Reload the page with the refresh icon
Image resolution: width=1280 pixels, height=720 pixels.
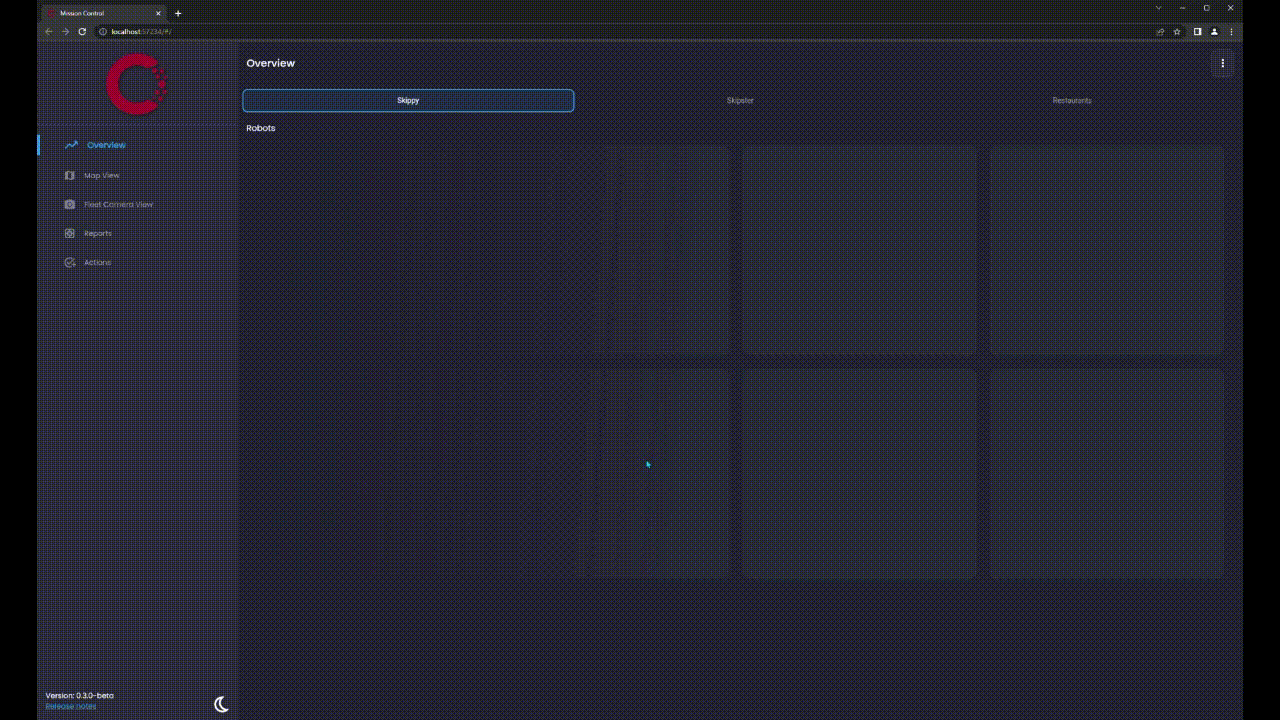click(x=82, y=31)
